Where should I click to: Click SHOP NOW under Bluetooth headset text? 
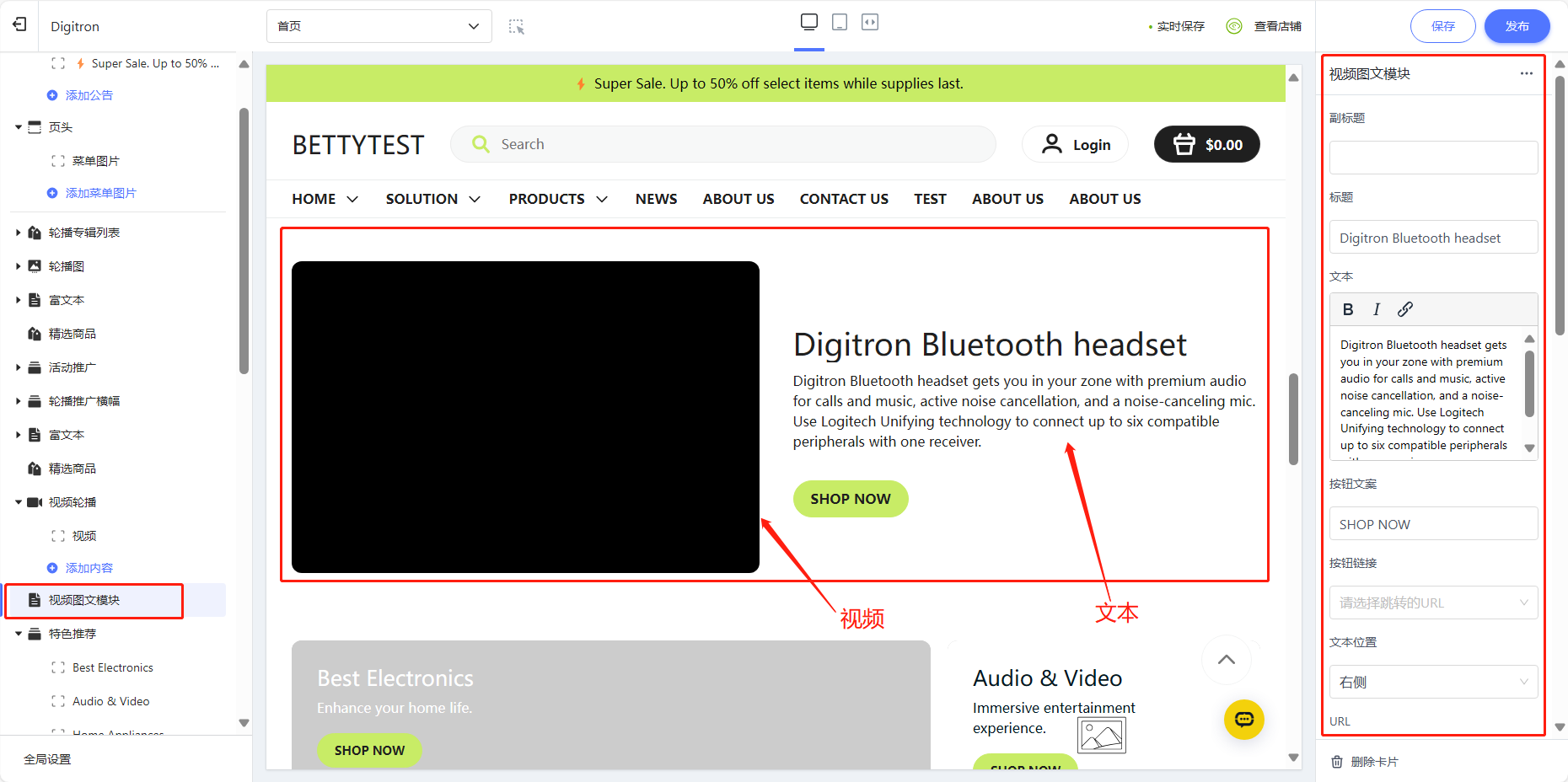851,499
